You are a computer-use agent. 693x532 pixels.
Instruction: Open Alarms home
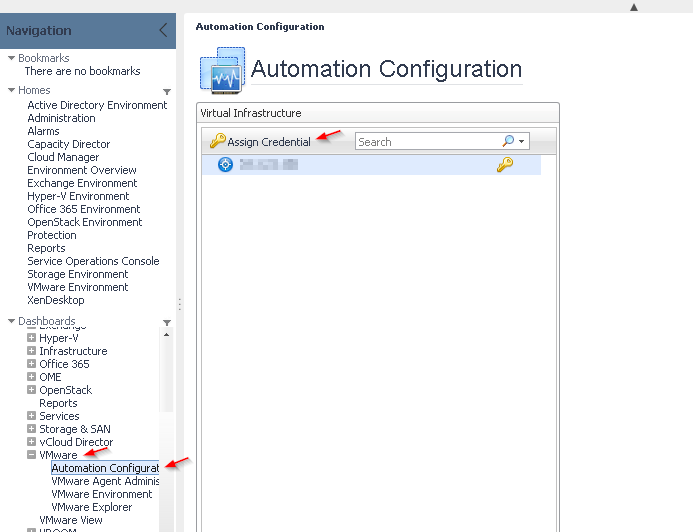pos(43,131)
